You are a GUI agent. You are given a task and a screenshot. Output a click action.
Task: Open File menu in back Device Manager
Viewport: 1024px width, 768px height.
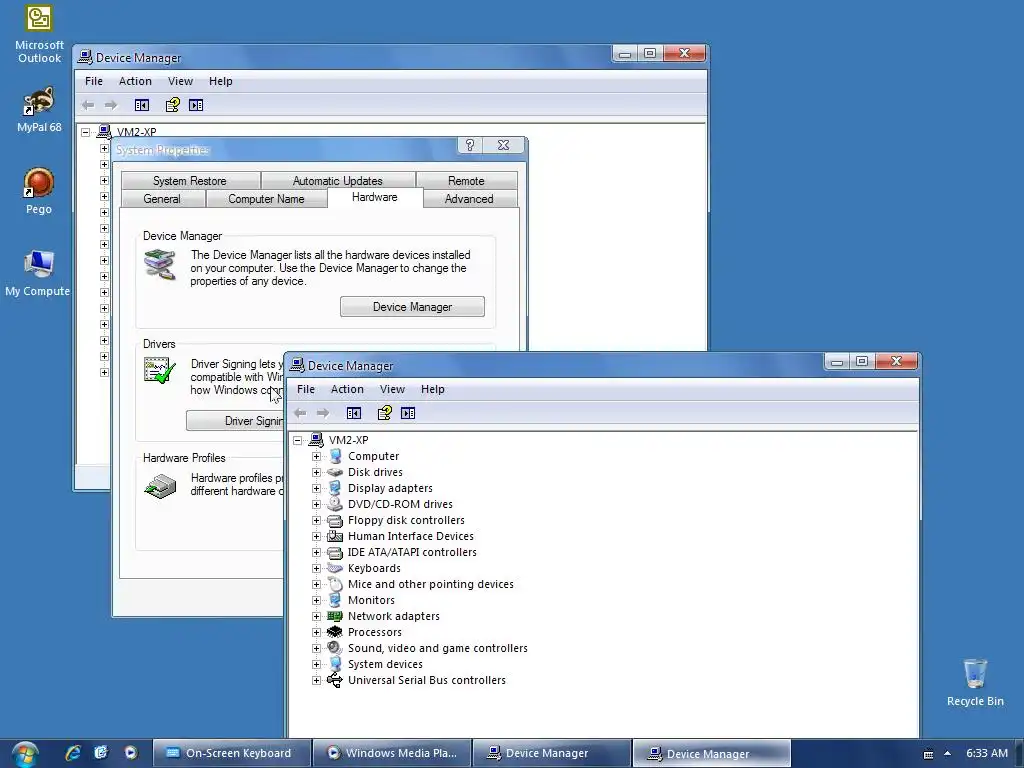pos(93,81)
